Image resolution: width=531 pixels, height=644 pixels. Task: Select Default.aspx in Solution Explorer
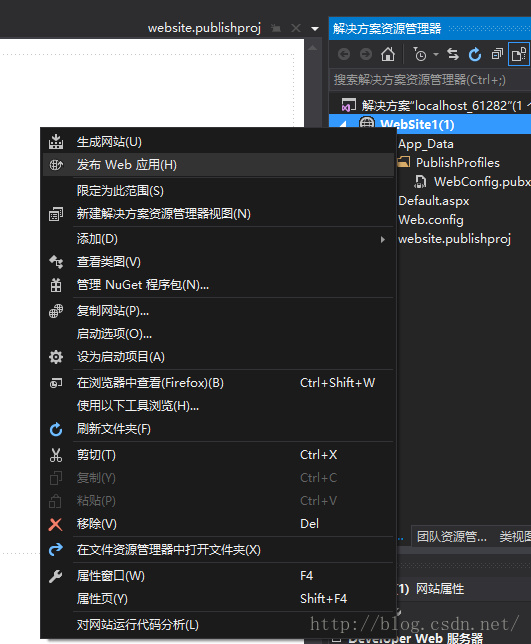[x=434, y=201]
